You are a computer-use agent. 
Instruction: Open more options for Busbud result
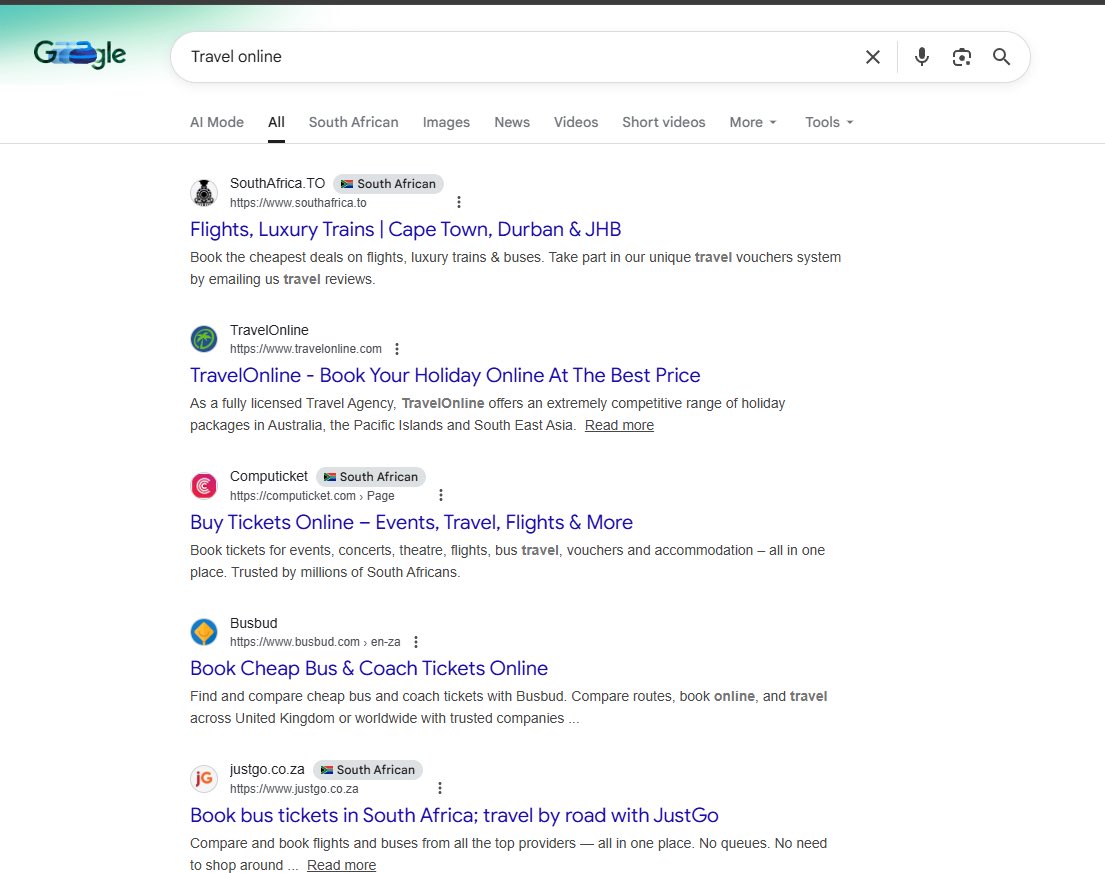tap(416, 642)
